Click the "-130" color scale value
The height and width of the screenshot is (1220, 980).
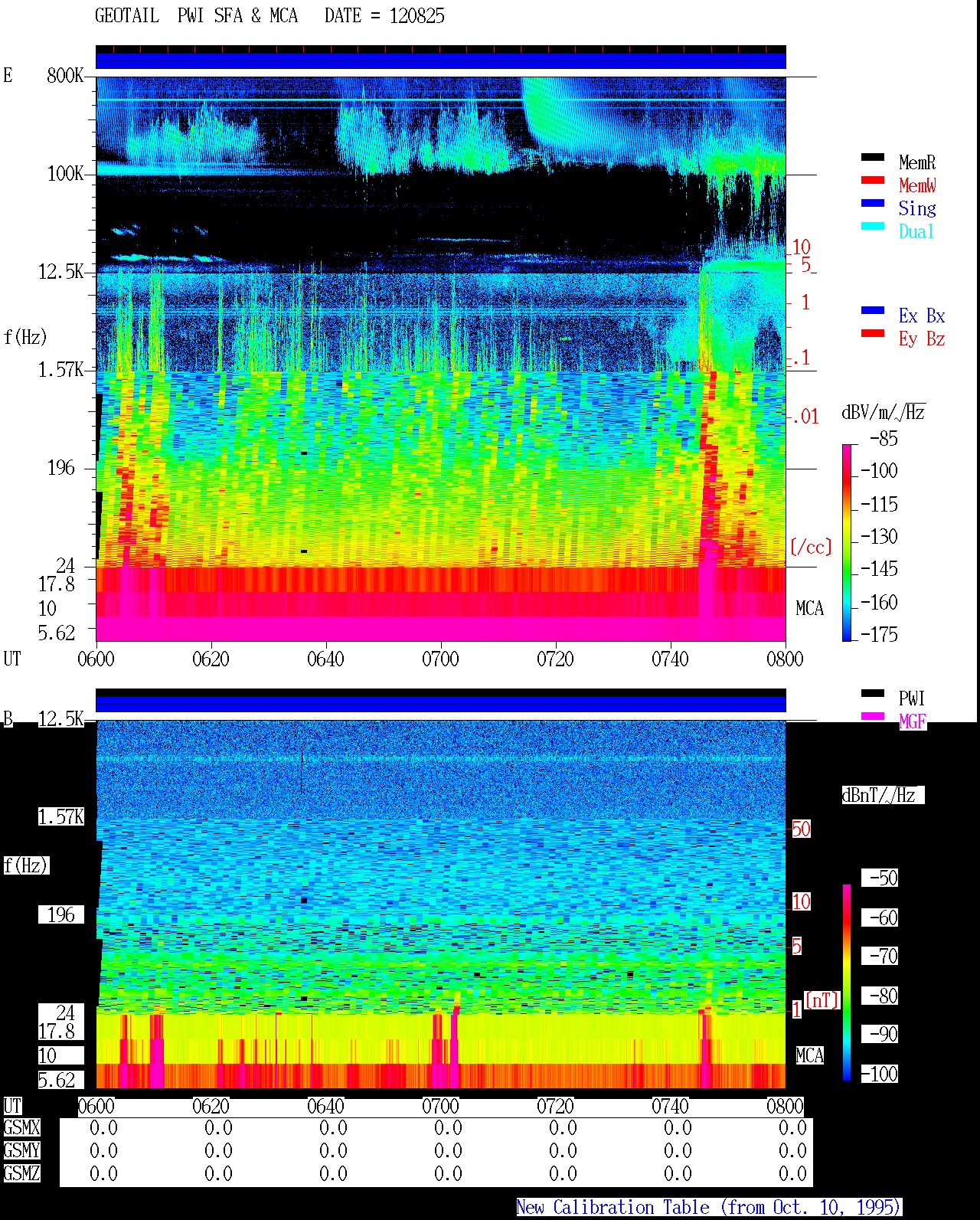879,537
